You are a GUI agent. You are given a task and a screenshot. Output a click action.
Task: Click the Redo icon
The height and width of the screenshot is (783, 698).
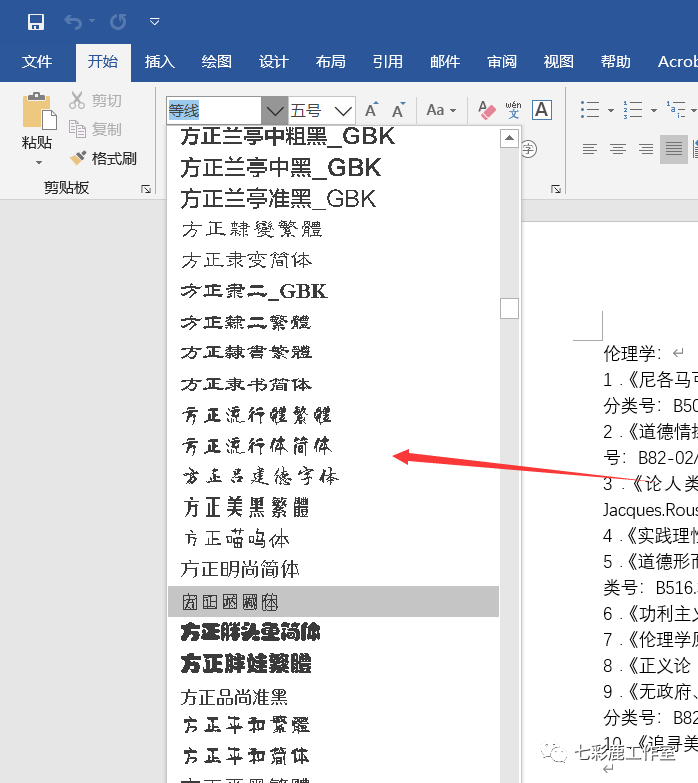(x=118, y=22)
